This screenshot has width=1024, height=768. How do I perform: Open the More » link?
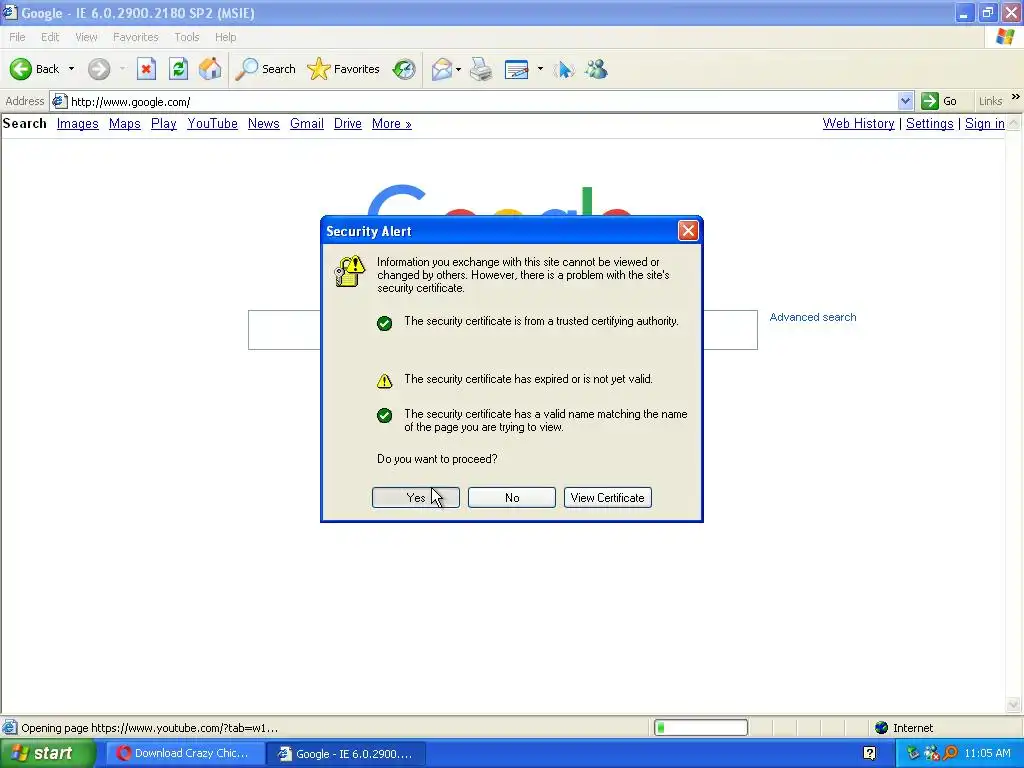click(x=392, y=123)
